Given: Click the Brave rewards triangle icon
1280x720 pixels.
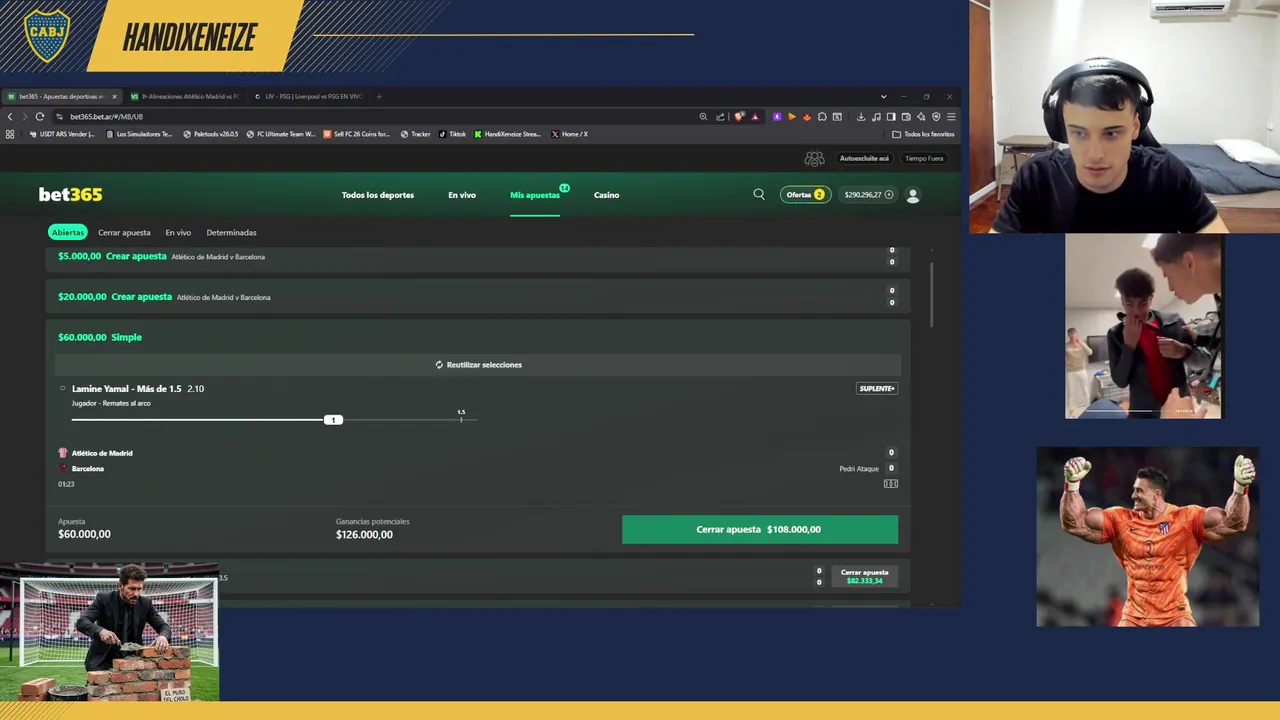Looking at the screenshot, I should 755,117.
